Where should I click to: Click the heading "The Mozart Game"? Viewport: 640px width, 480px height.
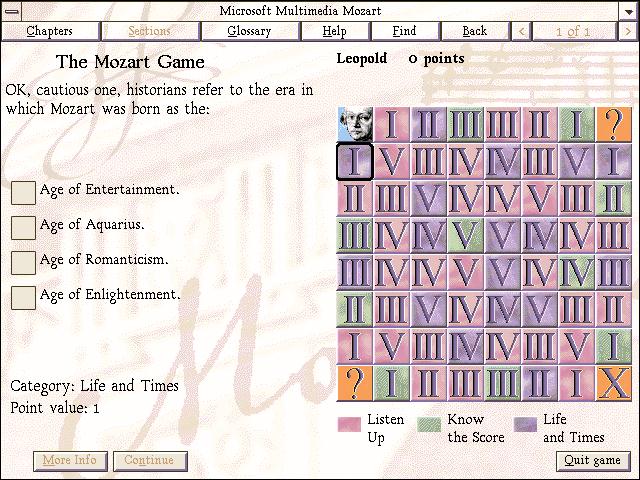click(130, 62)
